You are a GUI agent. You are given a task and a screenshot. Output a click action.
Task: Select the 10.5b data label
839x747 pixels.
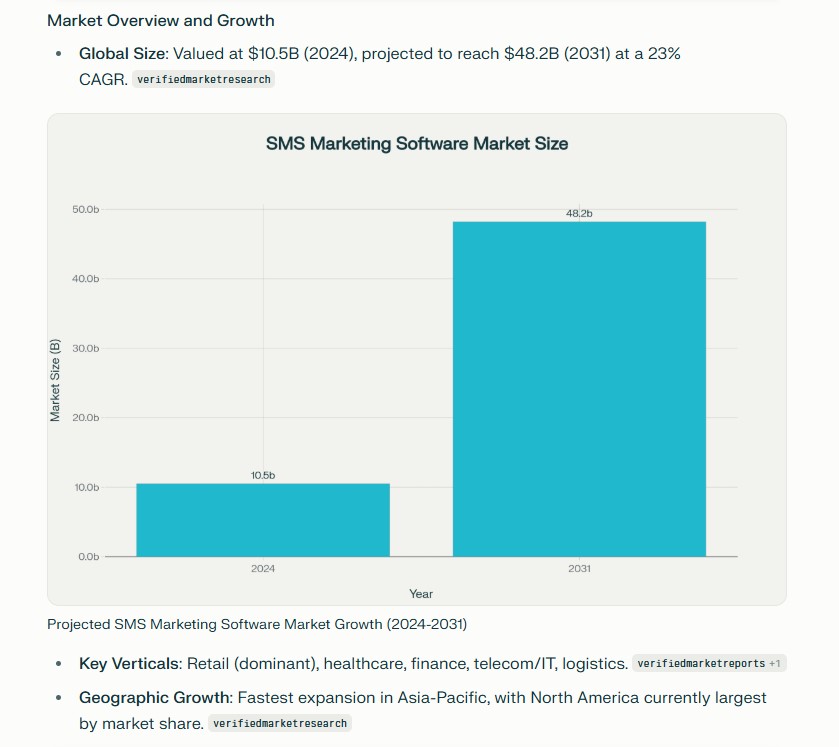click(x=263, y=475)
